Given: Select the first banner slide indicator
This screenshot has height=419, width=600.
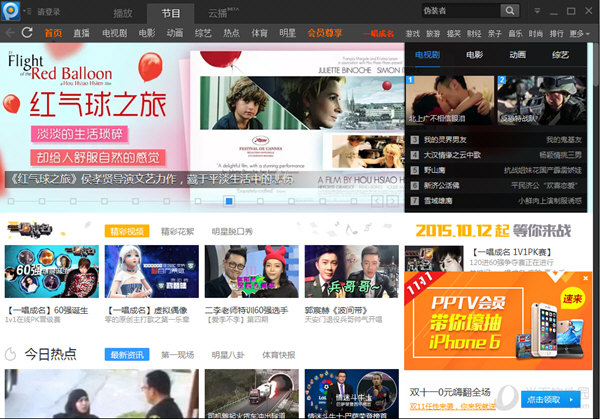Looking at the screenshot, I should pyautogui.click(x=11, y=201).
